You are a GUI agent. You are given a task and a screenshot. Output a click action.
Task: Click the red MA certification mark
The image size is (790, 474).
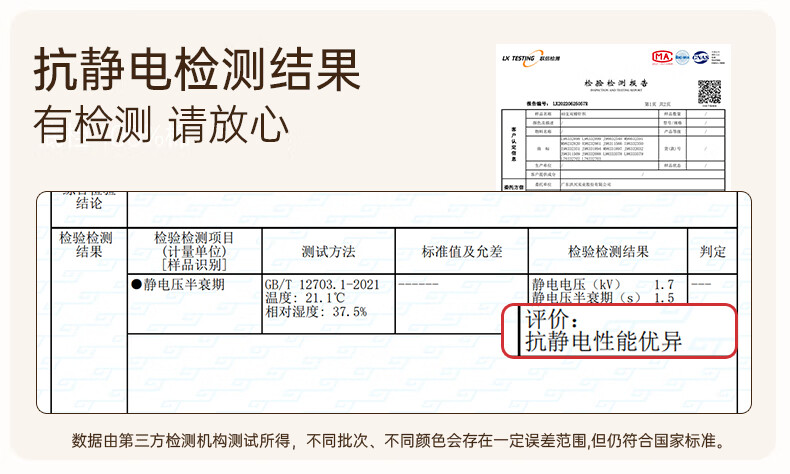pyautogui.click(x=659, y=57)
